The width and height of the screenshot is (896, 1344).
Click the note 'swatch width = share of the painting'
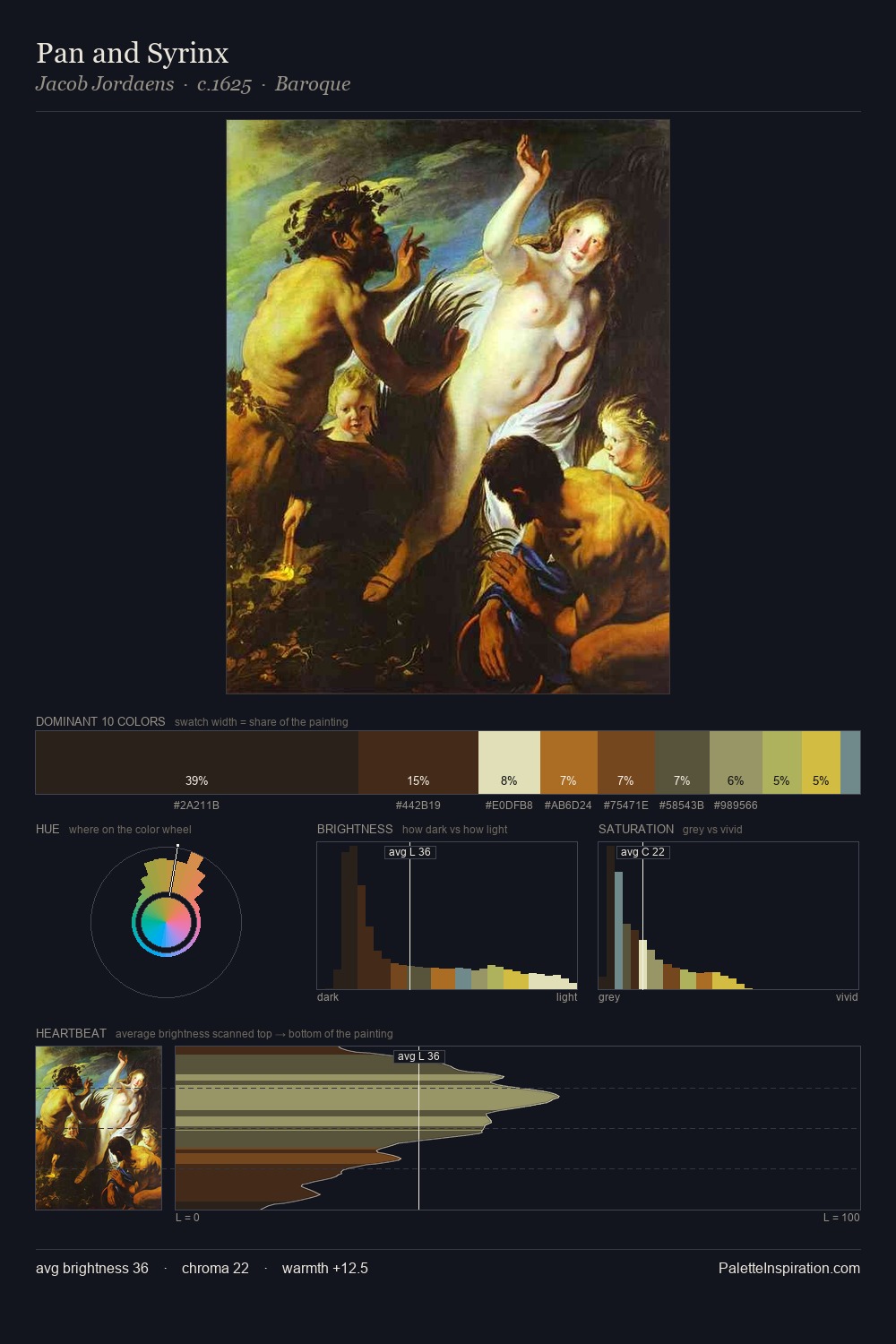(x=262, y=722)
